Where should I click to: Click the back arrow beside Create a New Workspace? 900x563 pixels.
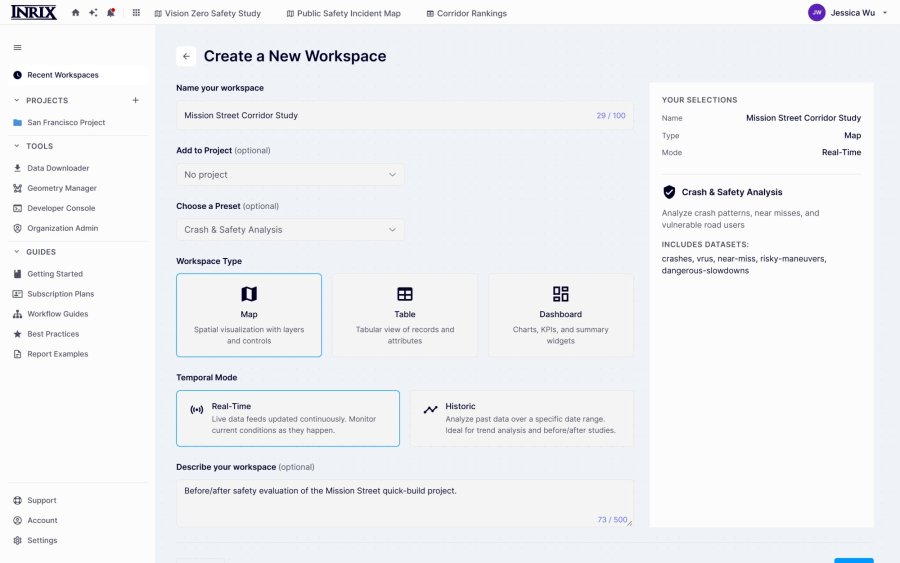tap(186, 56)
